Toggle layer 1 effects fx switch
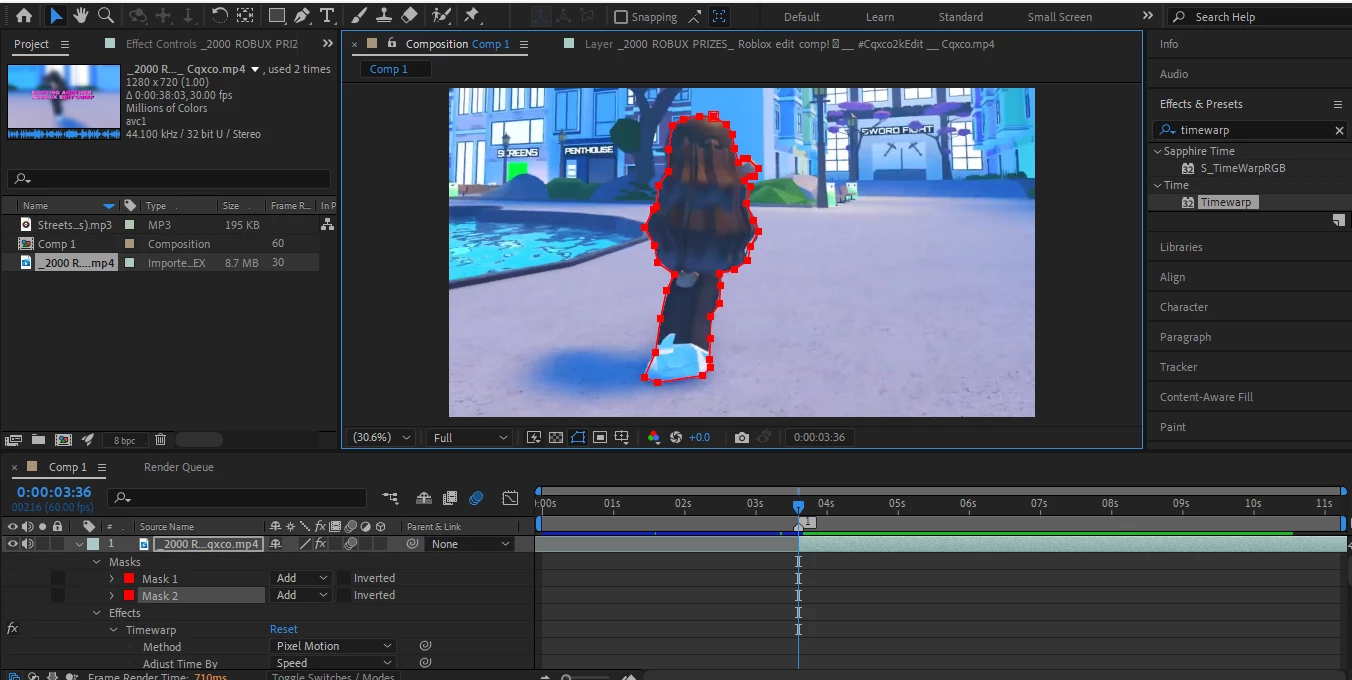This screenshot has height=680, width=1352. point(320,544)
